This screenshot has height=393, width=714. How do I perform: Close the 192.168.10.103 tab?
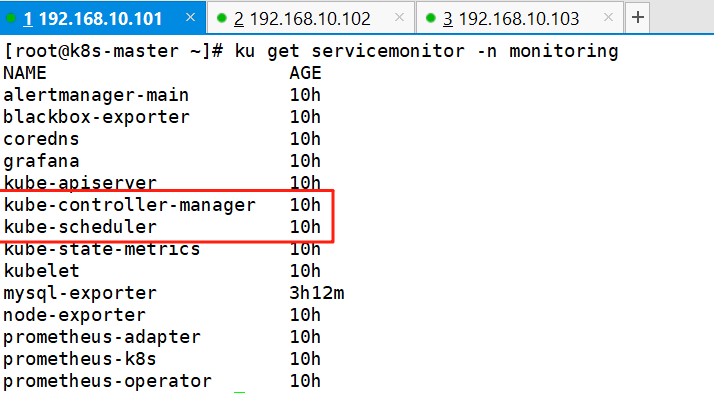coord(608,18)
